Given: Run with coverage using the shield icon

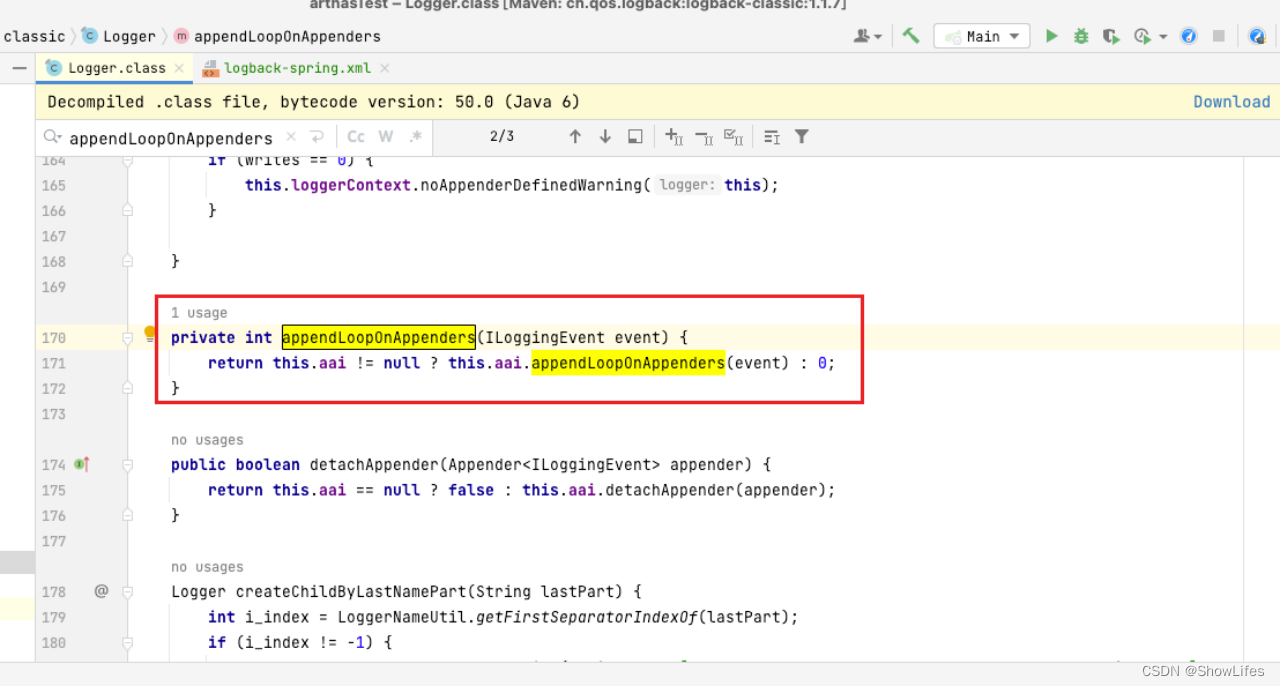Looking at the screenshot, I should (x=1111, y=35).
